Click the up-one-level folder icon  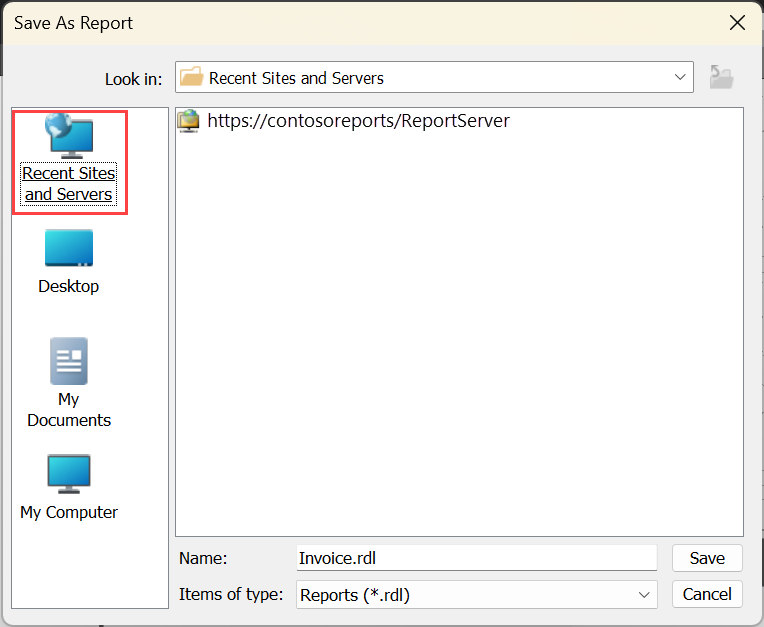(721, 77)
